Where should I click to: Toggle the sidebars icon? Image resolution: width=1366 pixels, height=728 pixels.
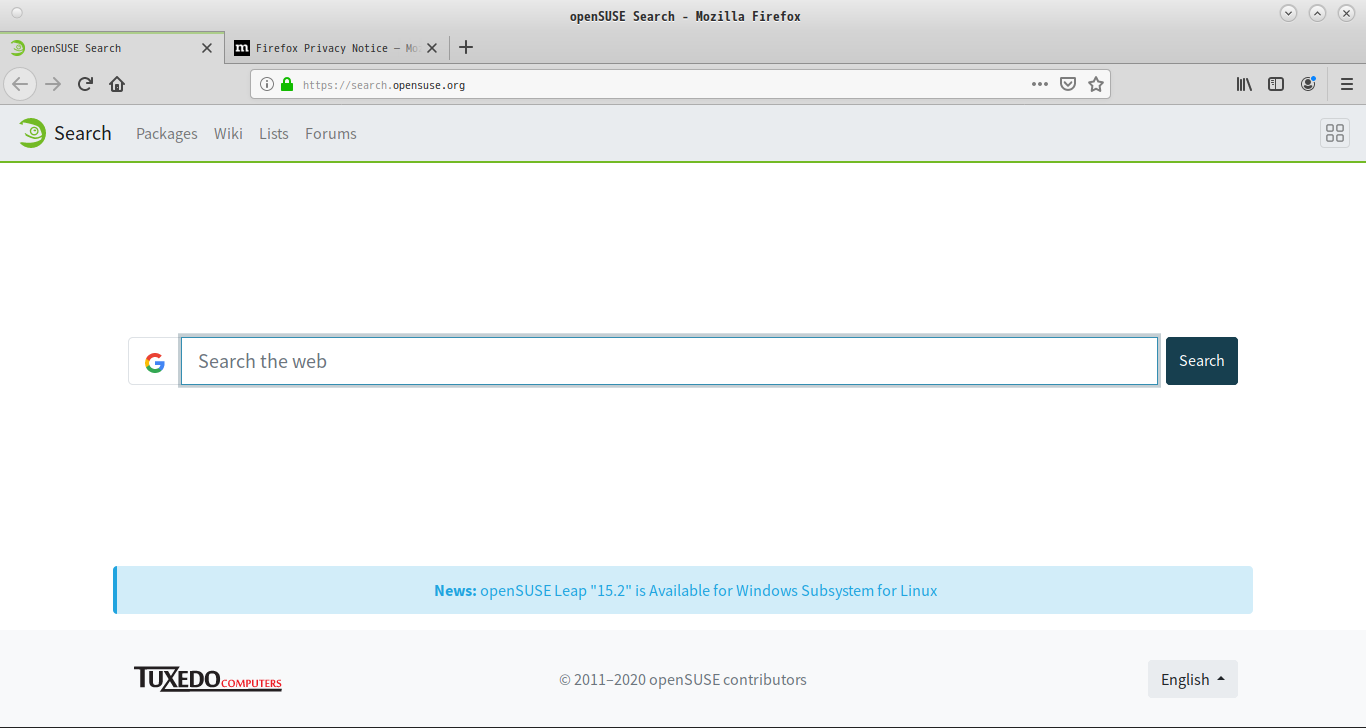(1276, 84)
